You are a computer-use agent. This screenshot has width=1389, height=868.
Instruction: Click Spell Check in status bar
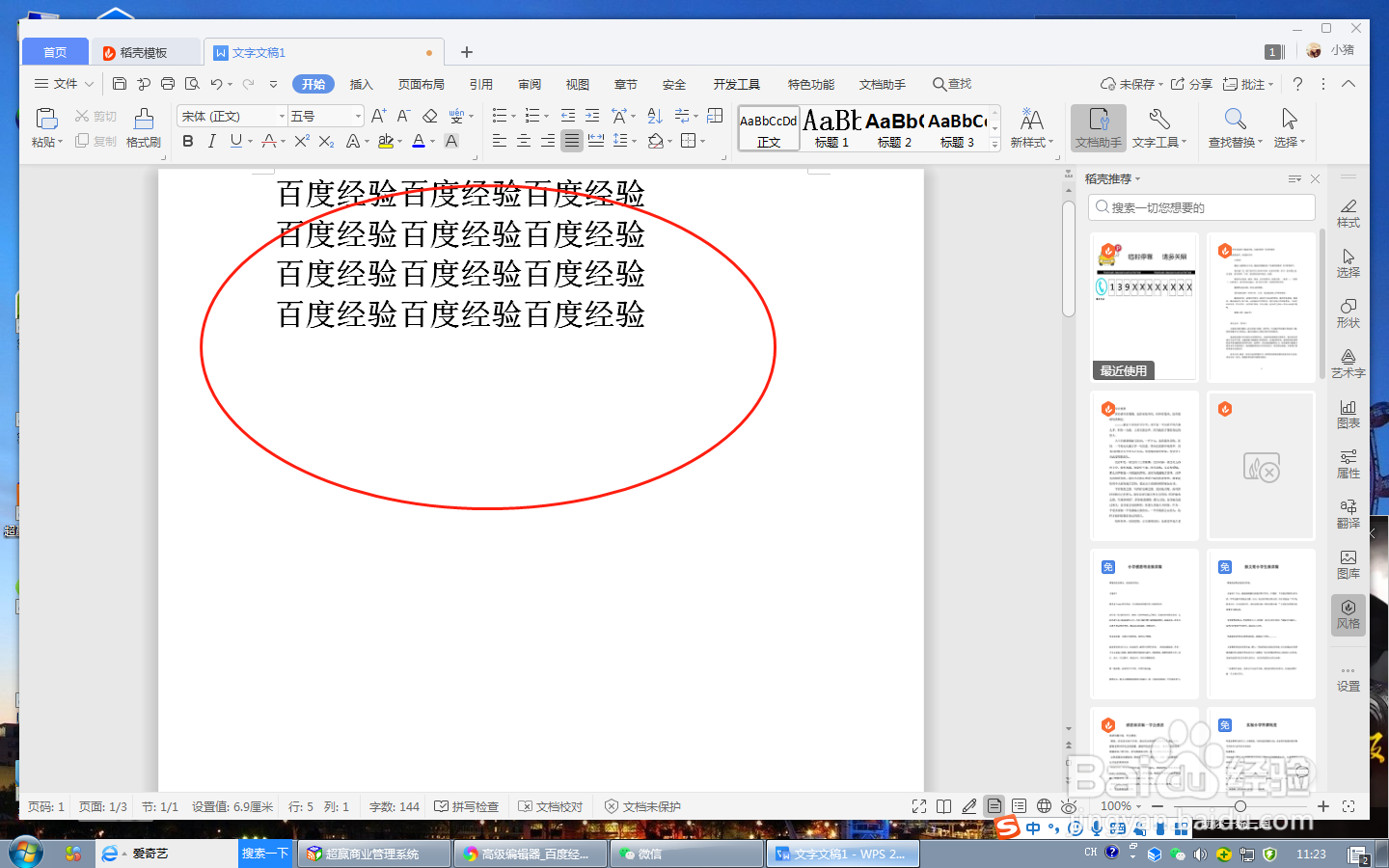tap(467, 806)
